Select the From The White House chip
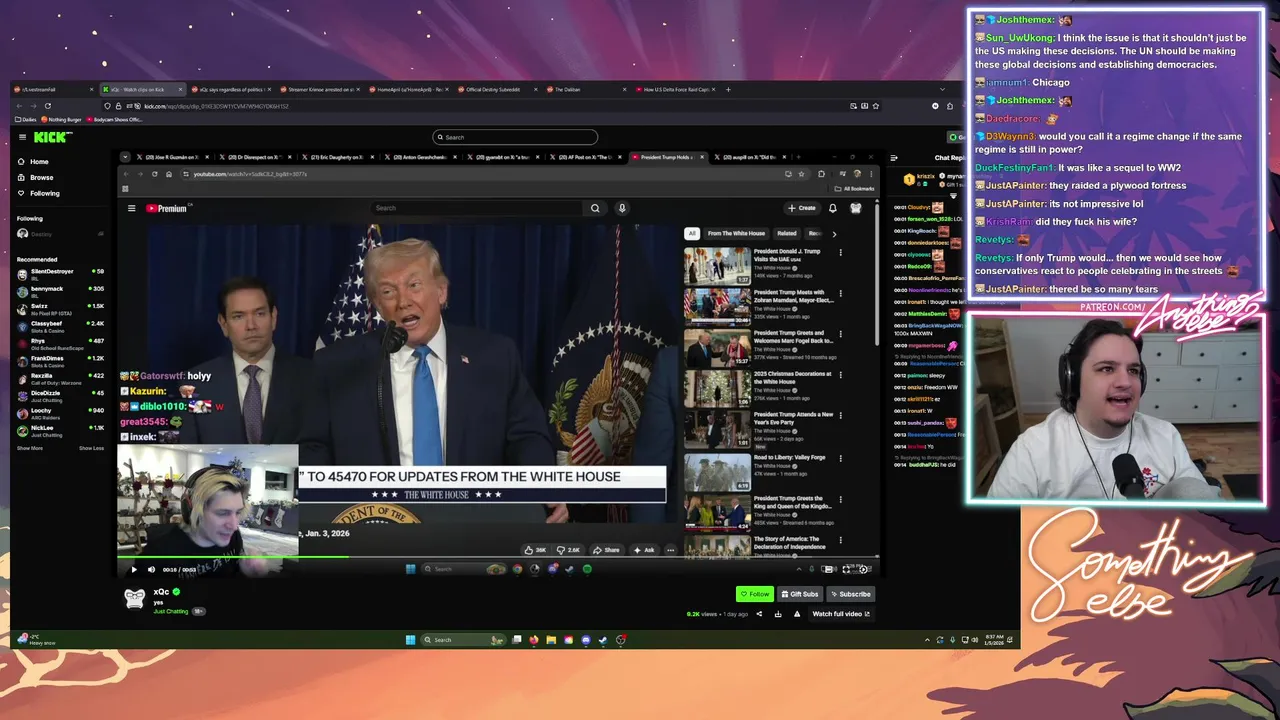Screen dimensions: 1280x720 (x=736, y=233)
